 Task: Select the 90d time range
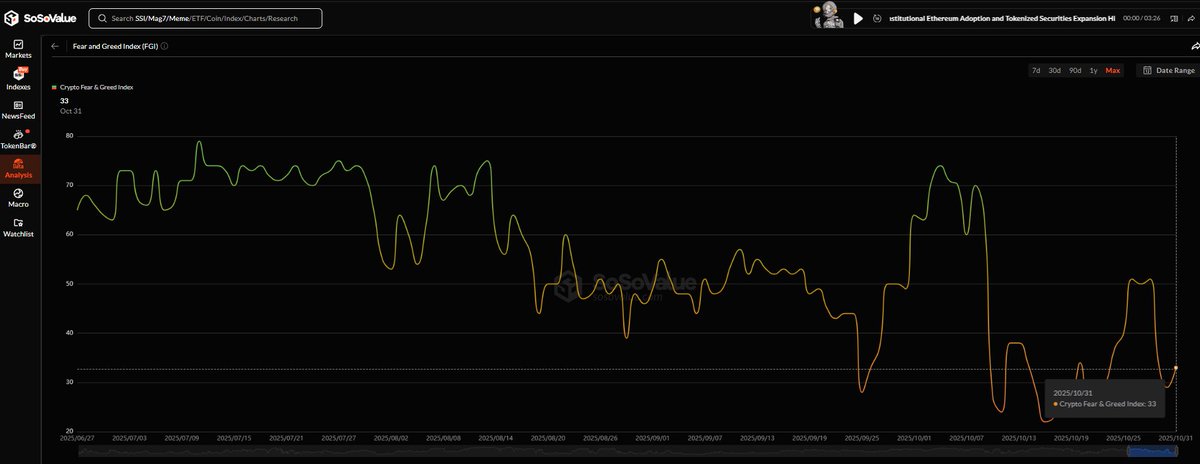tap(1075, 70)
